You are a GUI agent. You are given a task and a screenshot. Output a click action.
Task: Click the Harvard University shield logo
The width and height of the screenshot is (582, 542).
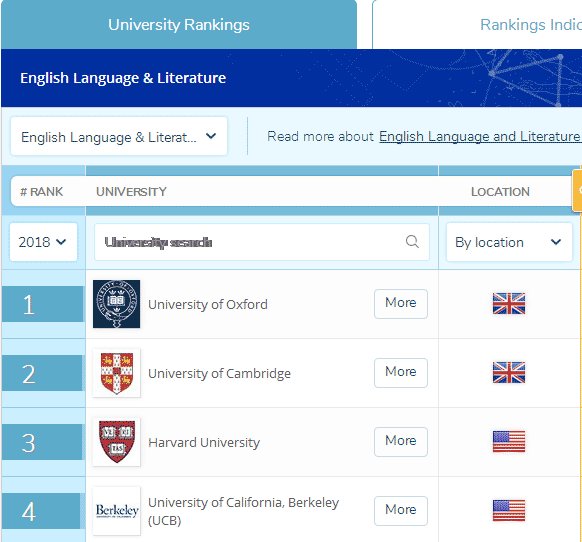117,442
